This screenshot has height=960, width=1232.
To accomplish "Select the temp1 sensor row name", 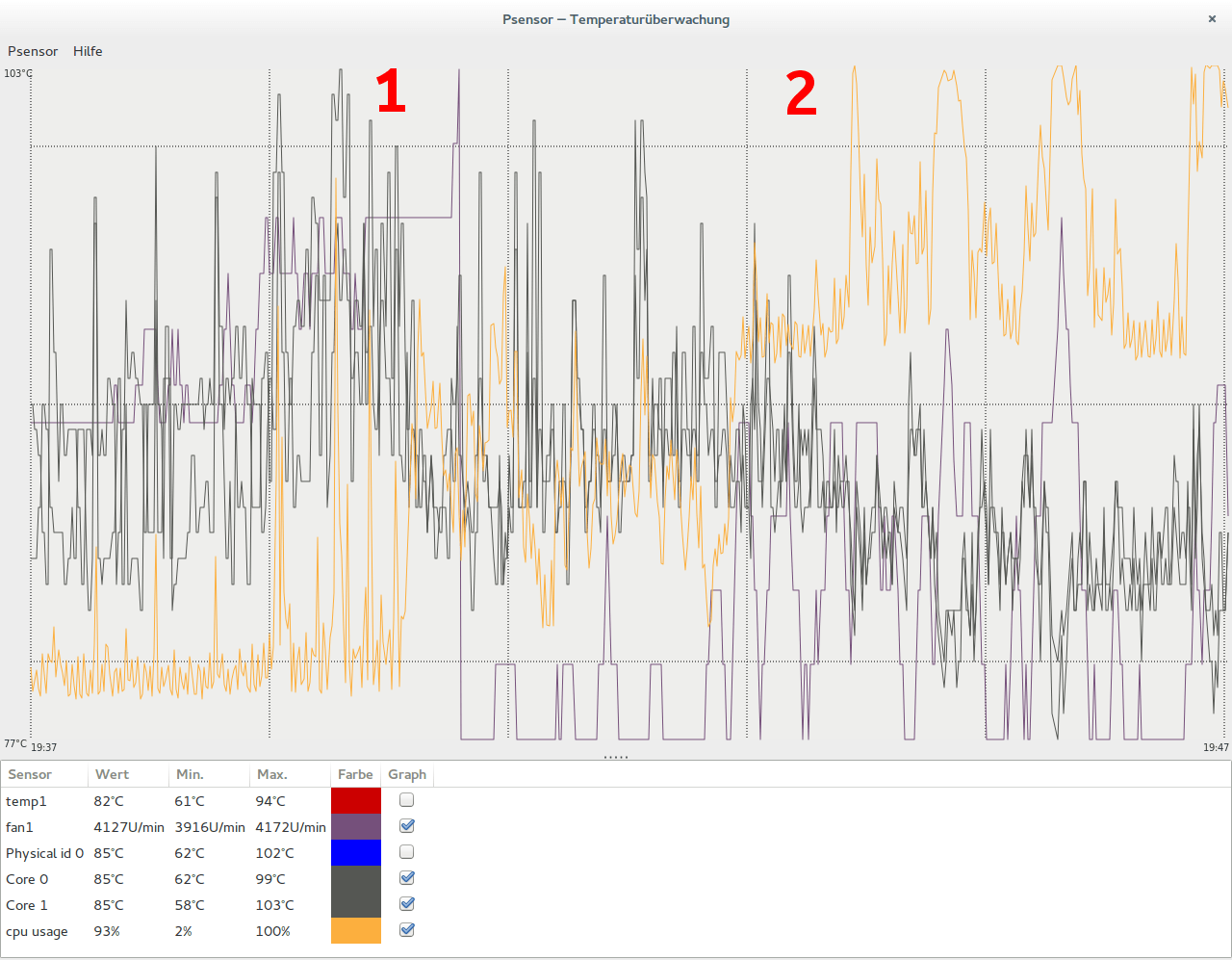I will tap(26, 801).
